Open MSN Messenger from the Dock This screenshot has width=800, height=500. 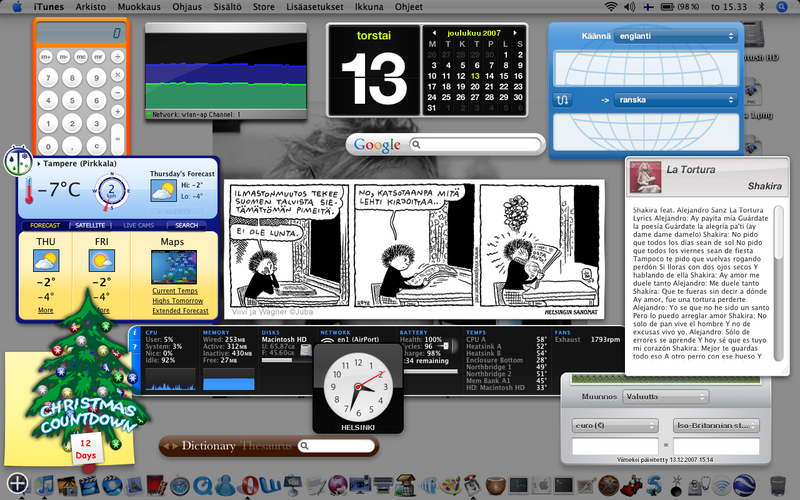225,485
